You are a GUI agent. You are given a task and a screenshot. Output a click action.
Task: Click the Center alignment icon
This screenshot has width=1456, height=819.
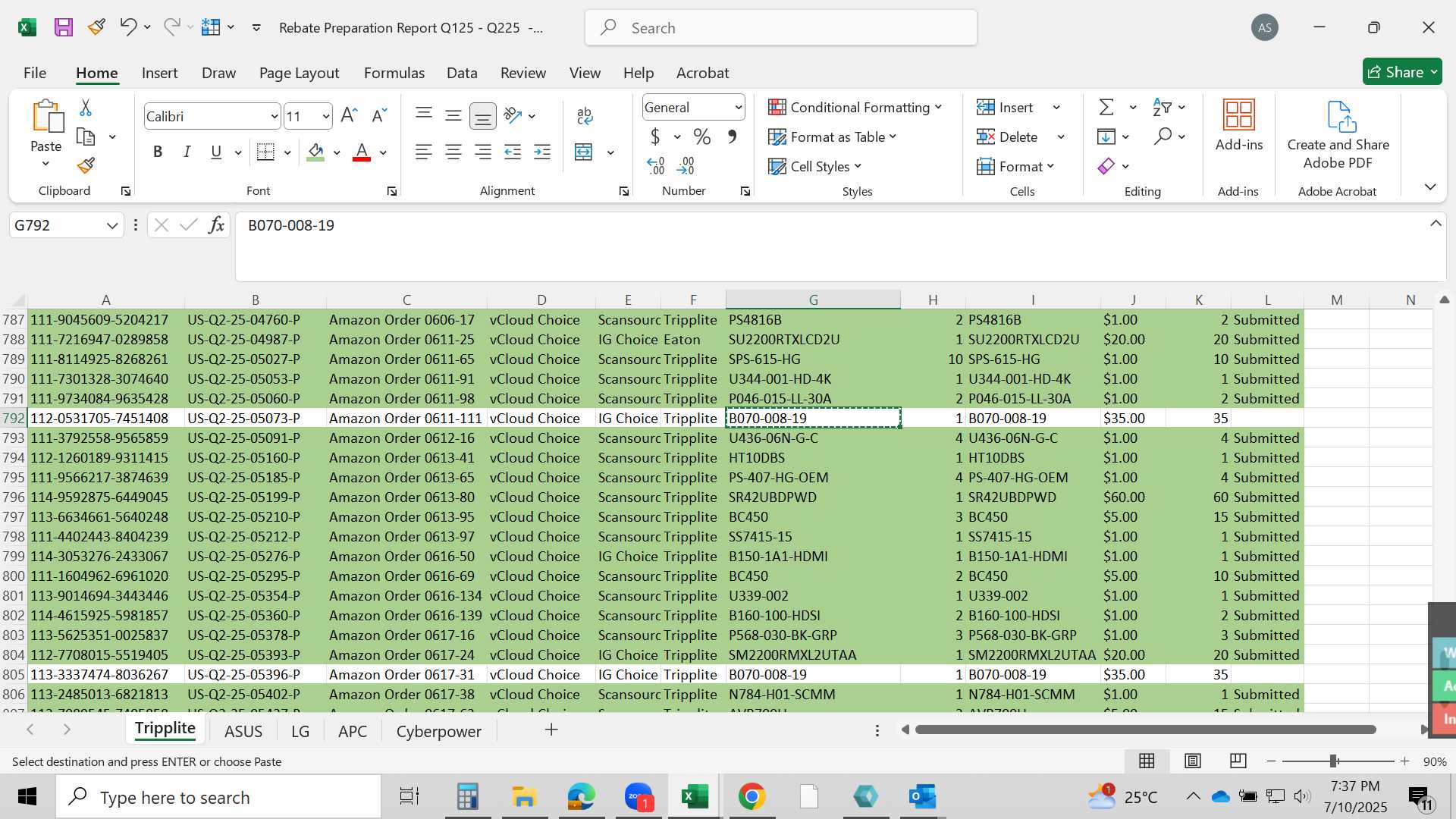(x=453, y=152)
